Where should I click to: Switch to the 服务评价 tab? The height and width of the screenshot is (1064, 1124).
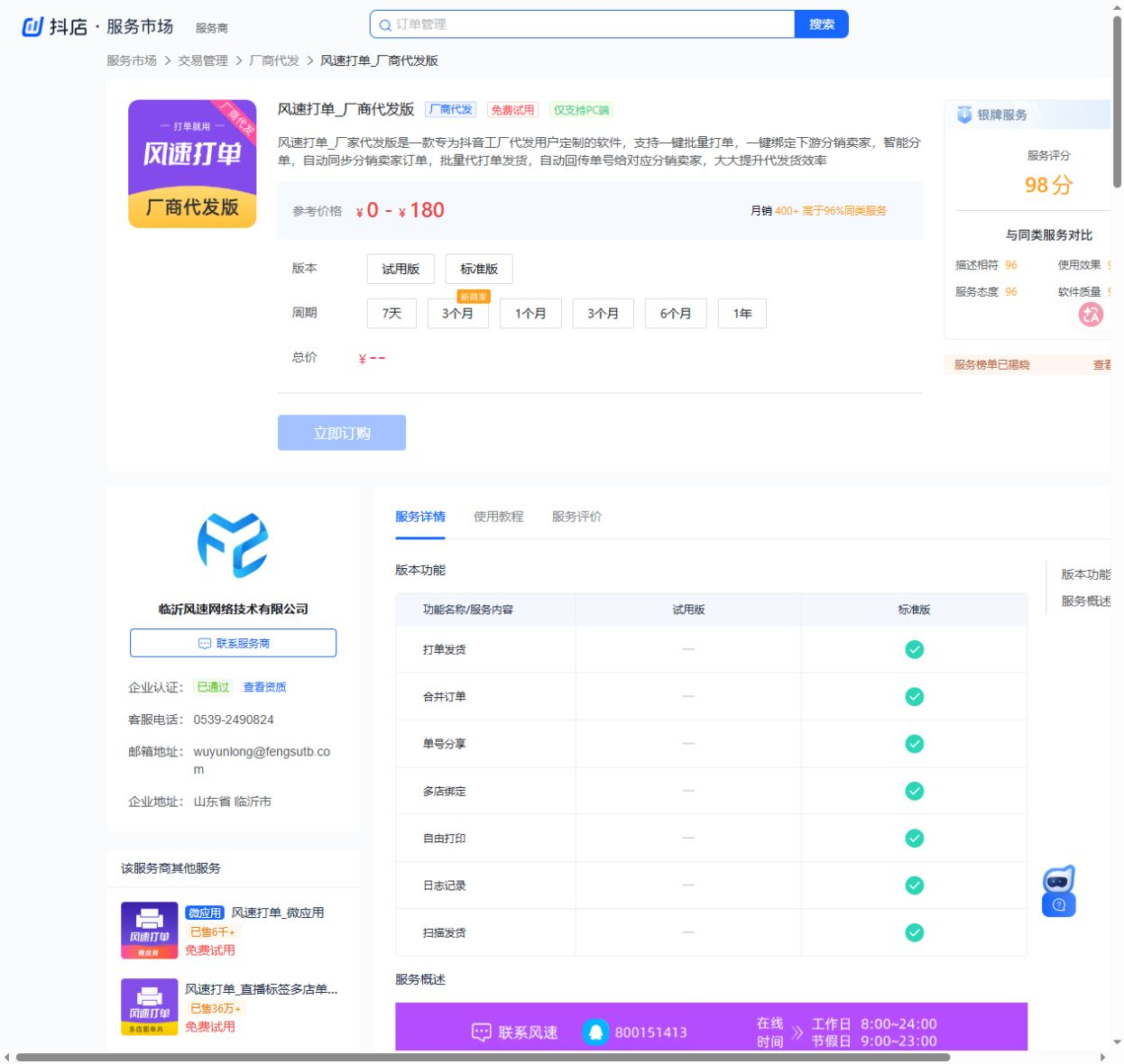point(577,517)
